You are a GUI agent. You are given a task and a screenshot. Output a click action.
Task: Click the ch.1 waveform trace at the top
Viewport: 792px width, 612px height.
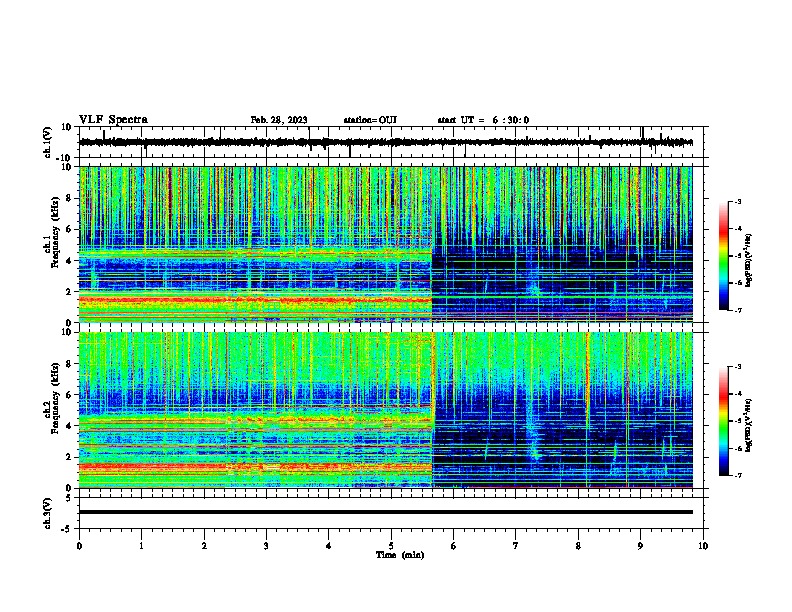[x=386, y=142]
